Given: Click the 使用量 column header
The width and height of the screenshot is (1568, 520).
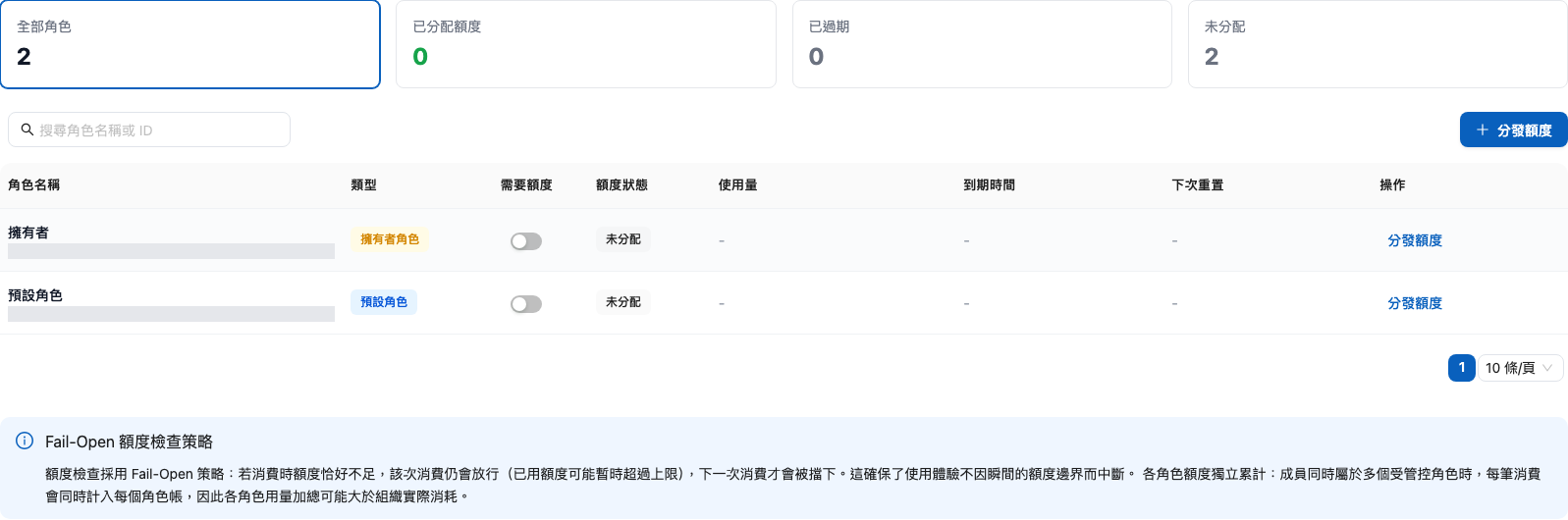Looking at the screenshot, I should pos(737,184).
